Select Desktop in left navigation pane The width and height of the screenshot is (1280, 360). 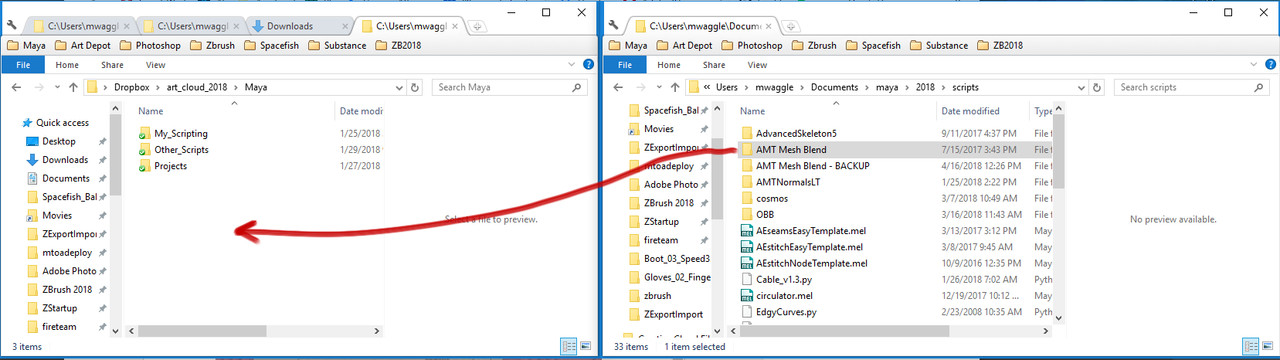[60, 142]
